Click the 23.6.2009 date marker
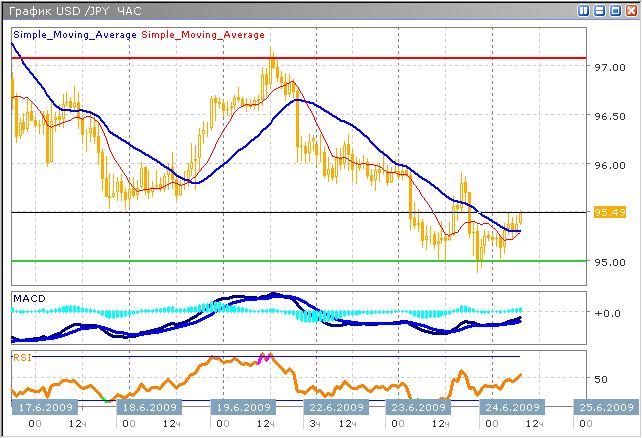This screenshot has width=642, height=438. tap(417, 407)
